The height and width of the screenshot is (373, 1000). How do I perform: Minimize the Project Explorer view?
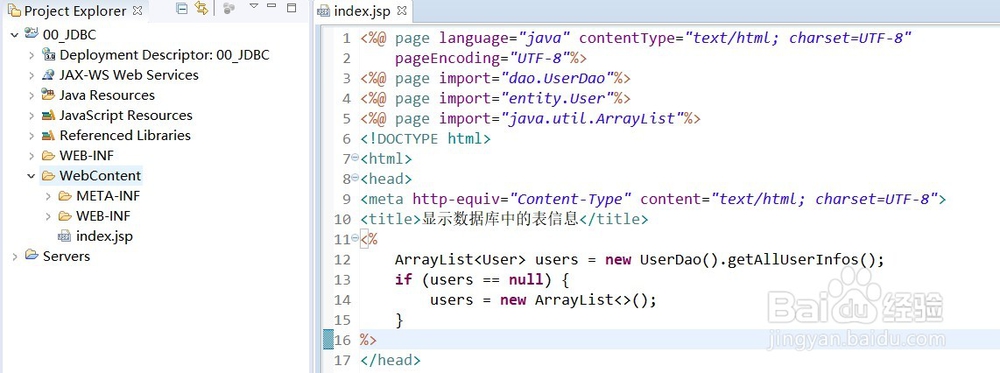tap(272, 6)
